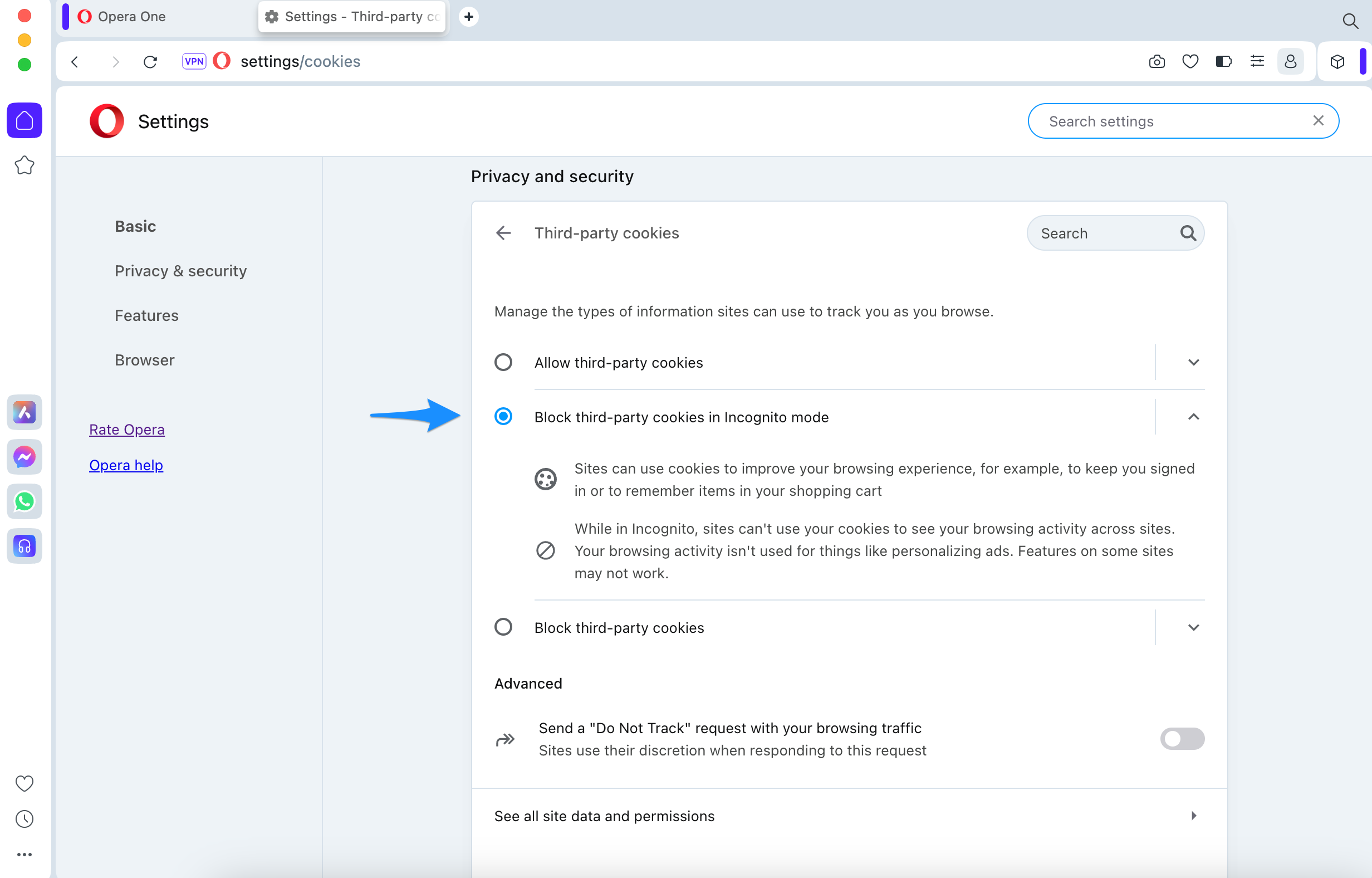
Task: Collapse the Incognito cookies description section
Action: coord(1194,417)
